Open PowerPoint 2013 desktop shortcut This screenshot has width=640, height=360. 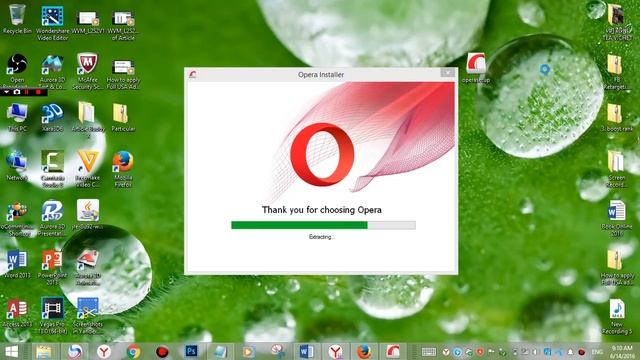pyautogui.click(x=52, y=267)
